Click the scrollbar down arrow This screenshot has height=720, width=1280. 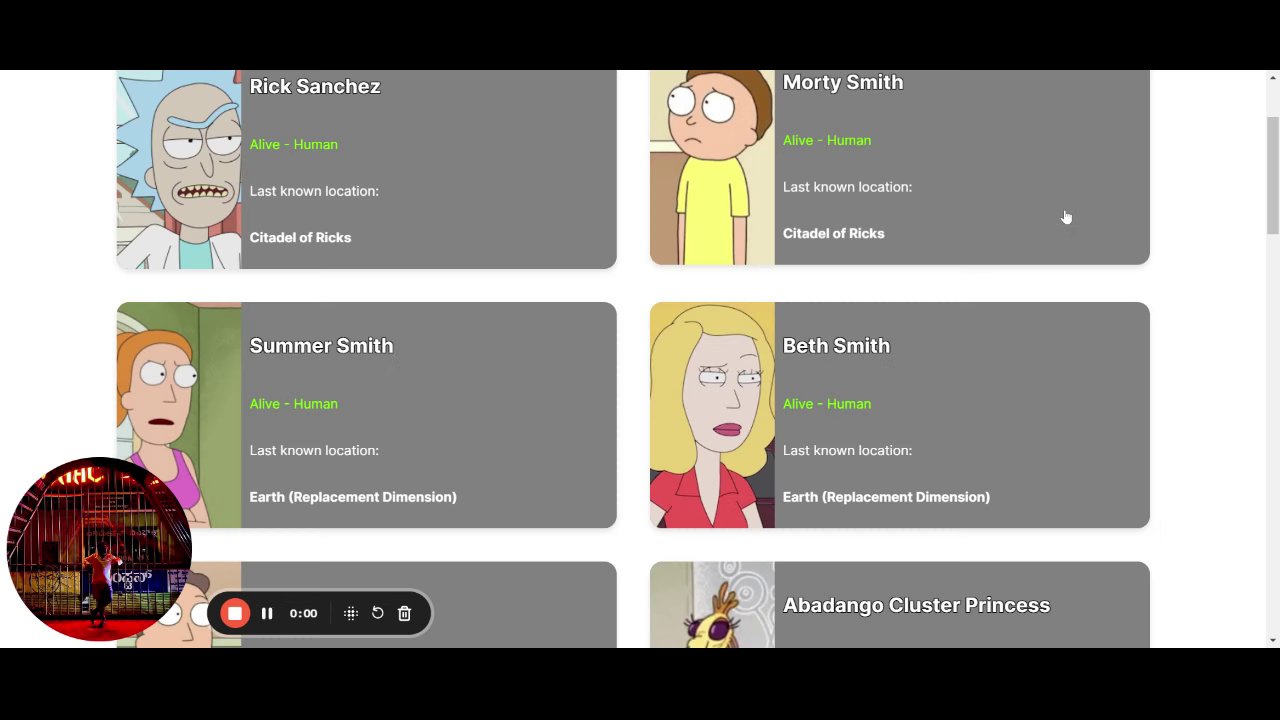(1272, 640)
